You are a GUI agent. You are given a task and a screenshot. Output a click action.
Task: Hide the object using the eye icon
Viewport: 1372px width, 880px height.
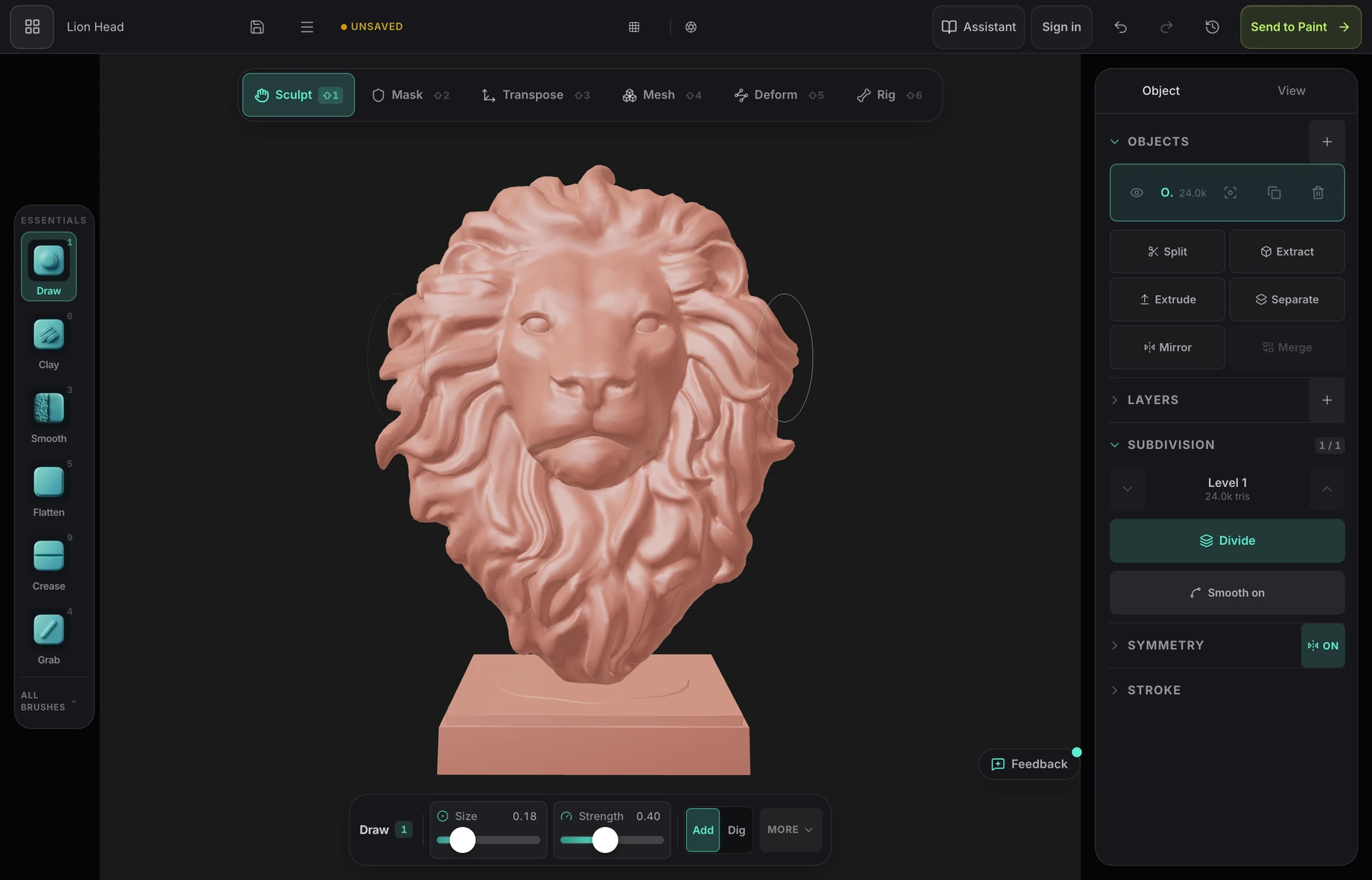(x=1137, y=192)
